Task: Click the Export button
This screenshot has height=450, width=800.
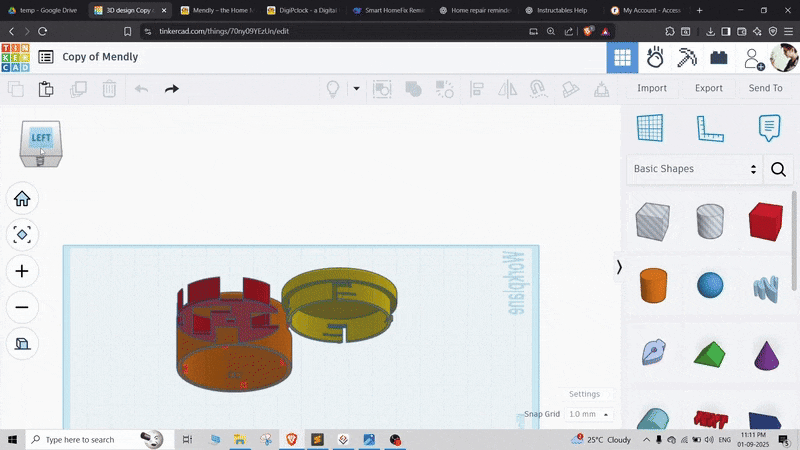Action: 709,88
